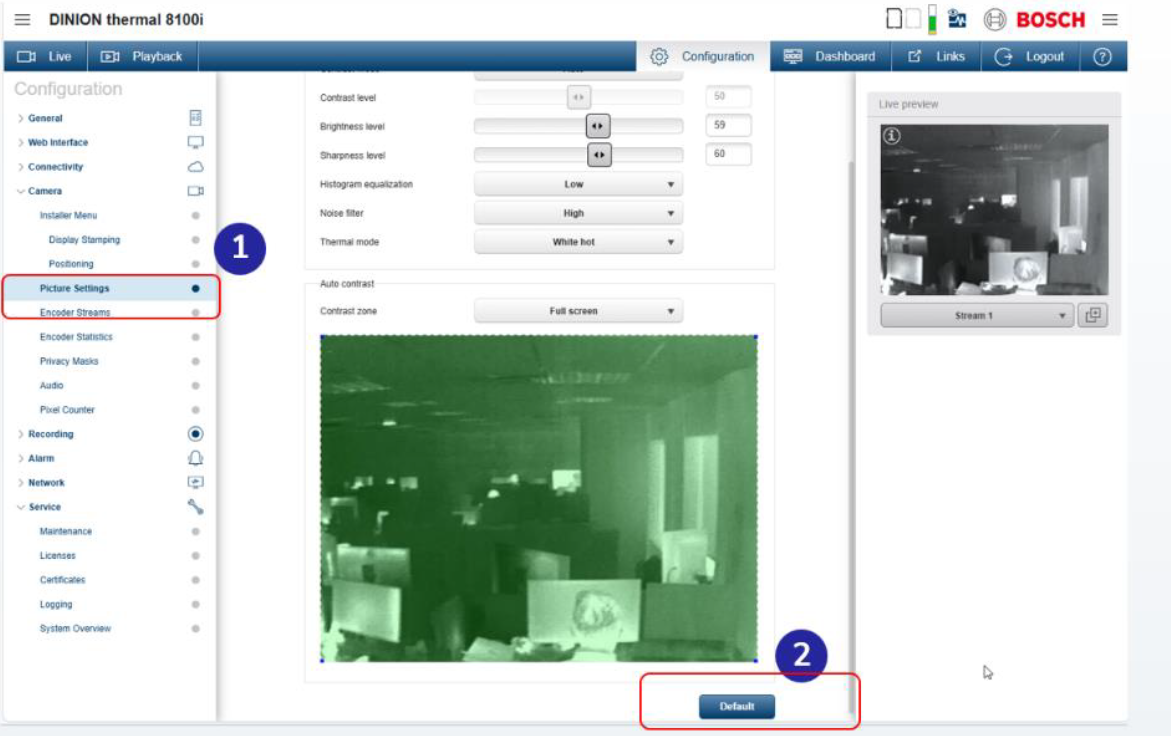The image size is (1172, 736).
Task: Collapse the Camera section in sidebar
Action: (x=44, y=191)
